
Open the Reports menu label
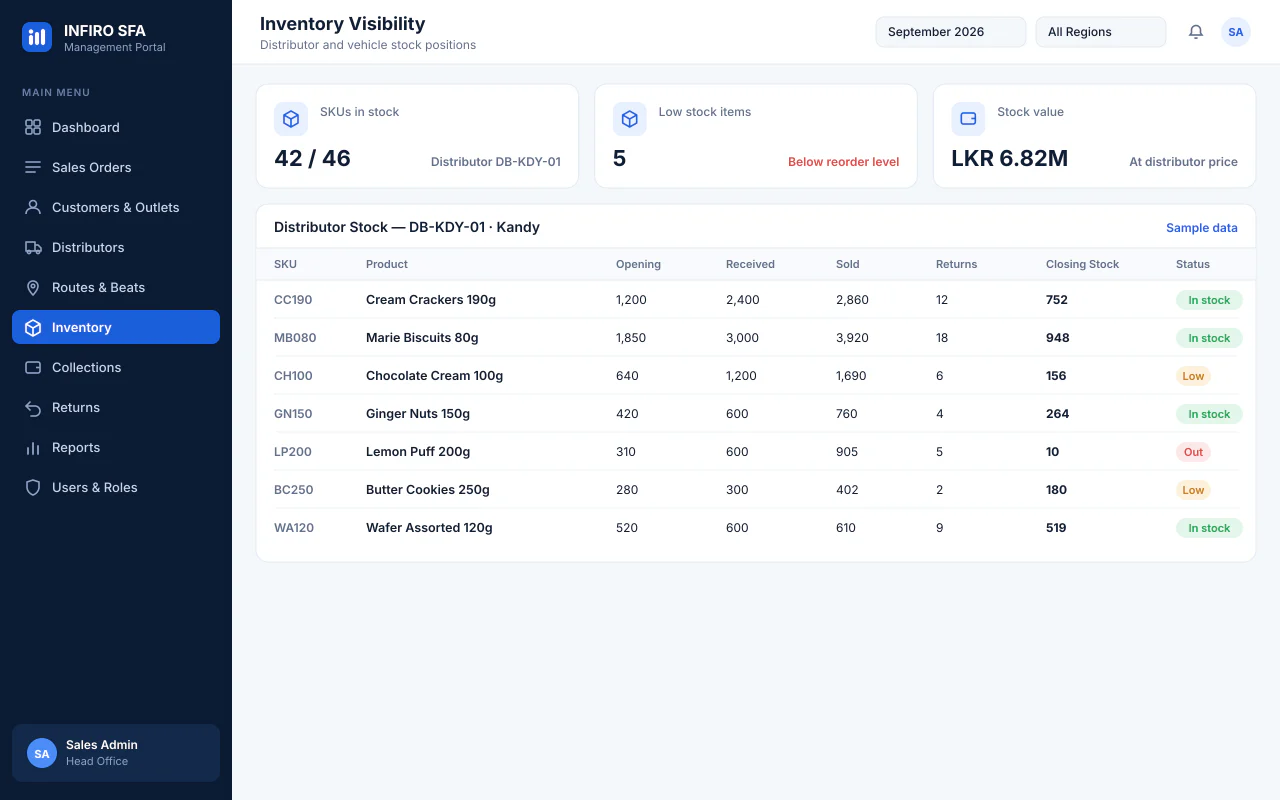[76, 447]
